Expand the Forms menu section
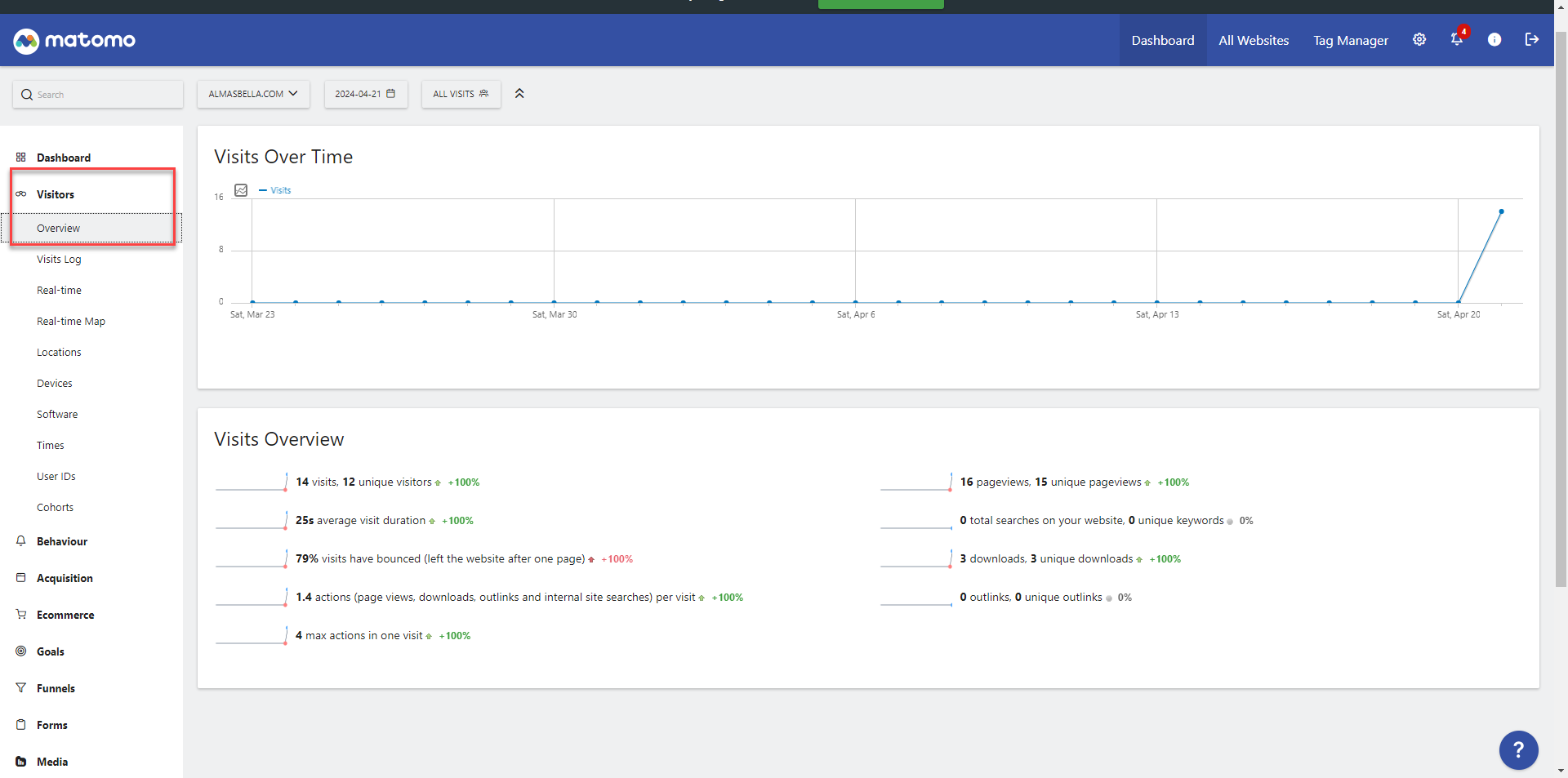 coord(52,725)
